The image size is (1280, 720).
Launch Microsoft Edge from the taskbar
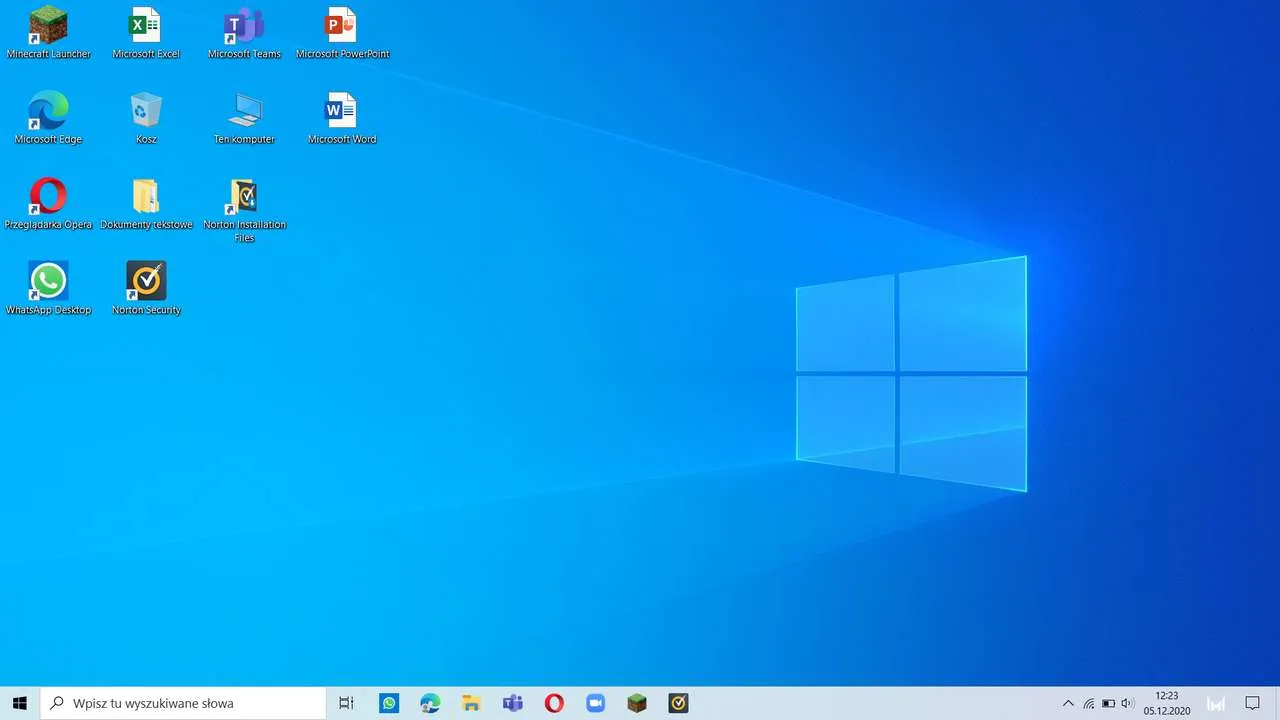tap(430, 703)
